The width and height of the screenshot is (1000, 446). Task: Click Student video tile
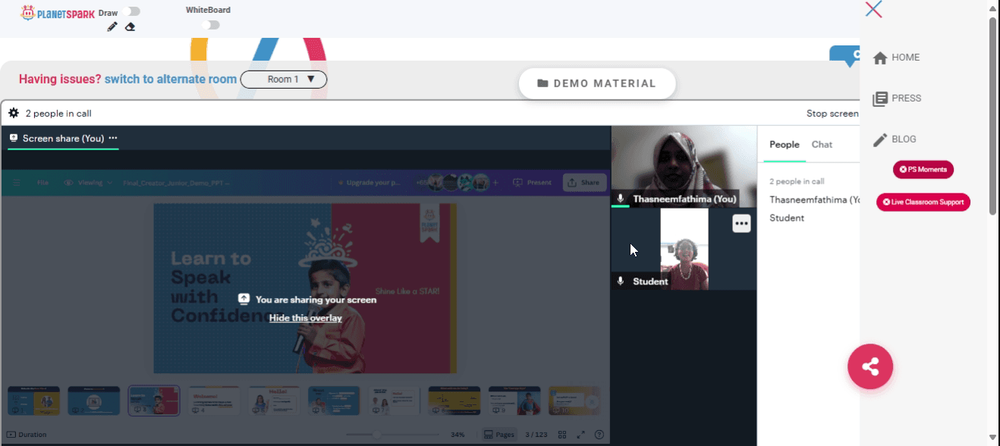click(684, 249)
